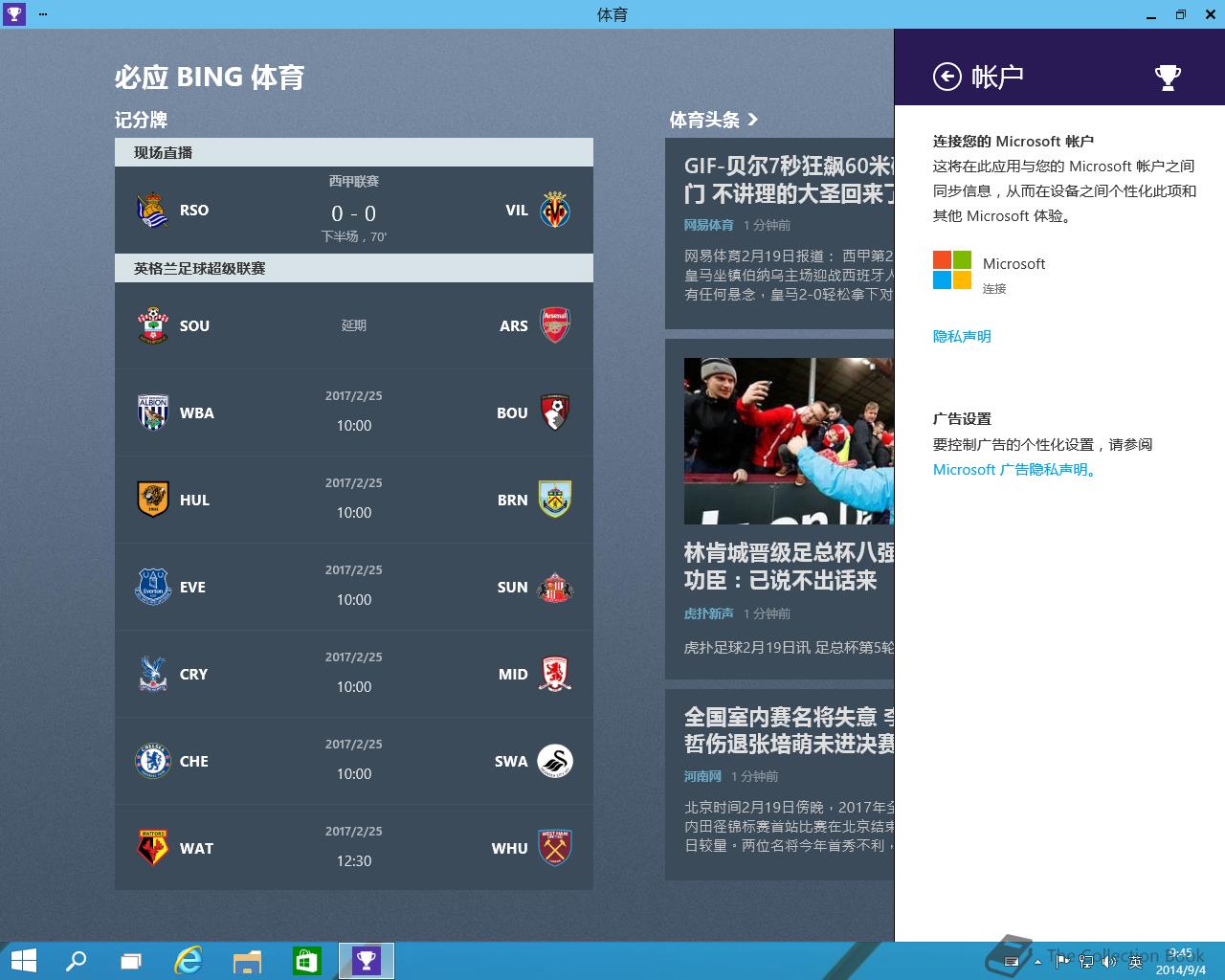Click the 12:30 kickoff time for WAT vs WHU
This screenshot has height=980, width=1225.
pos(354,860)
